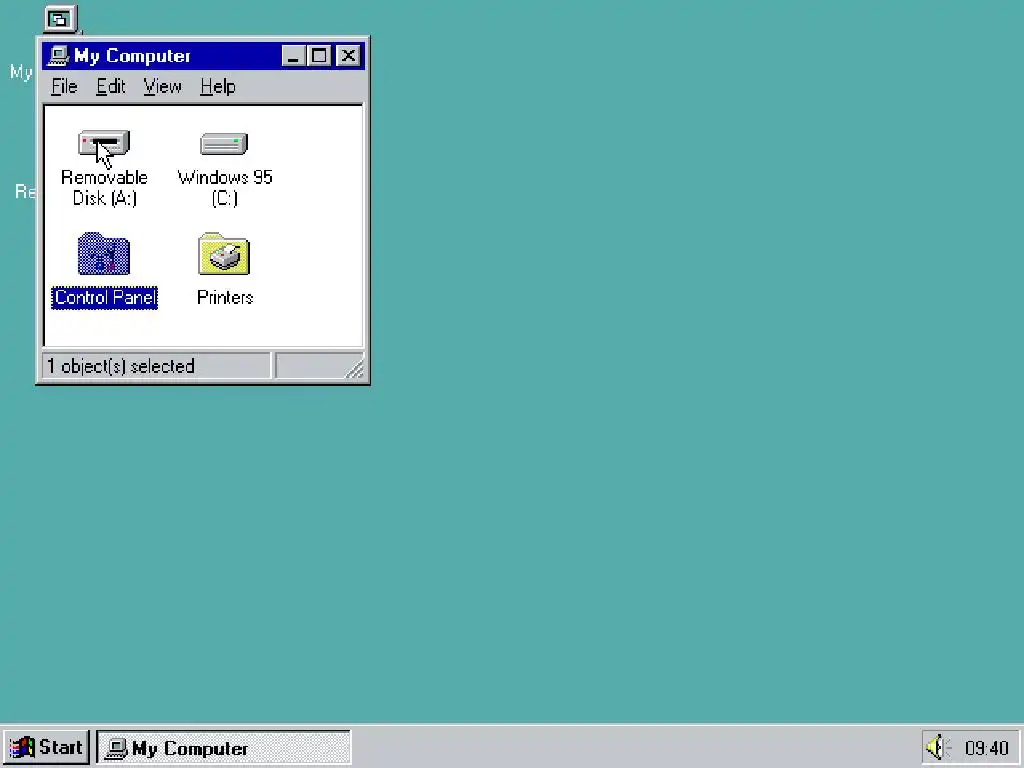Open the File menu
Viewport: 1024px width, 768px height.
tap(64, 86)
